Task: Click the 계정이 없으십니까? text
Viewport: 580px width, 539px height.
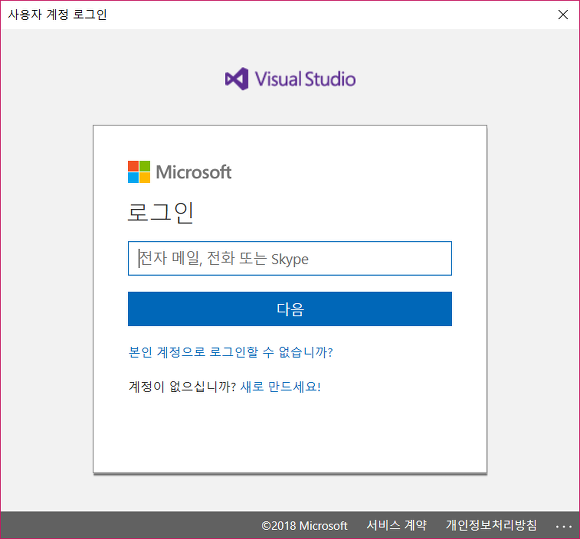Action: pyautogui.click(x=182, y=387)
